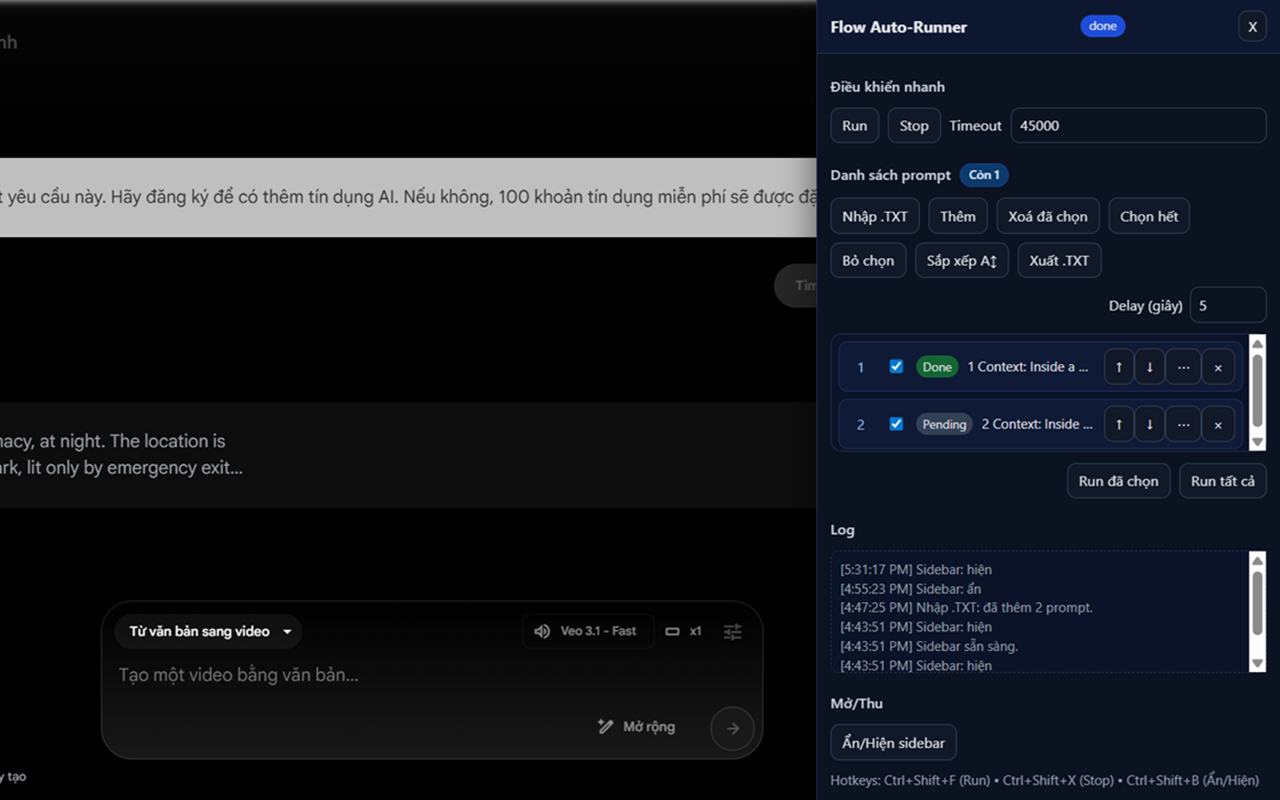Click the Thêm button
Image resolution: width=1280 pixels, height=800 pixels.
point(958,216)
